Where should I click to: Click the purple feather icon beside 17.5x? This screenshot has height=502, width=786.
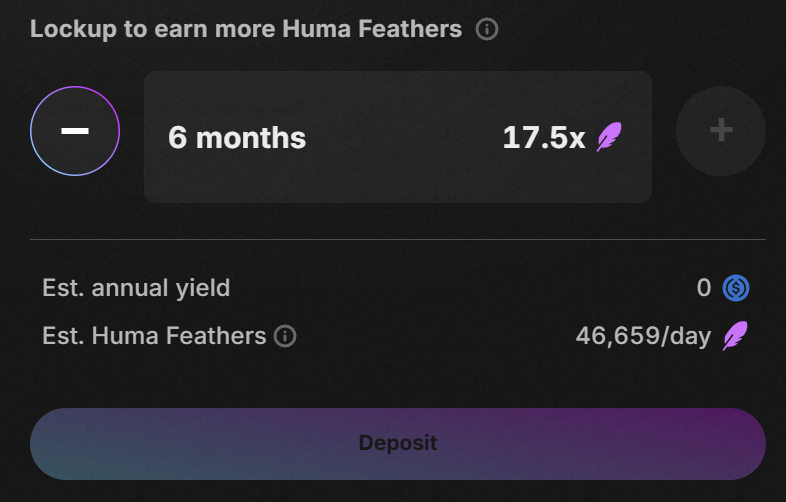[609, 136]
